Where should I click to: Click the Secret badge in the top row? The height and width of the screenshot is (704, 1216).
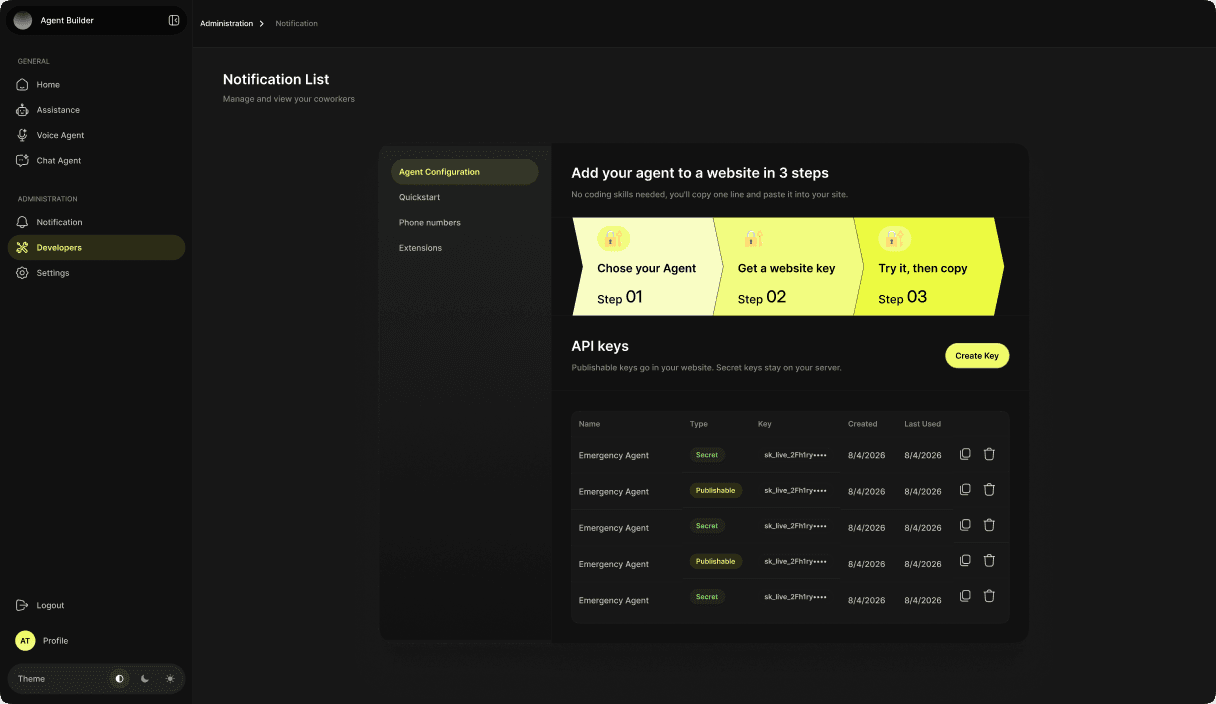[707, 455]
